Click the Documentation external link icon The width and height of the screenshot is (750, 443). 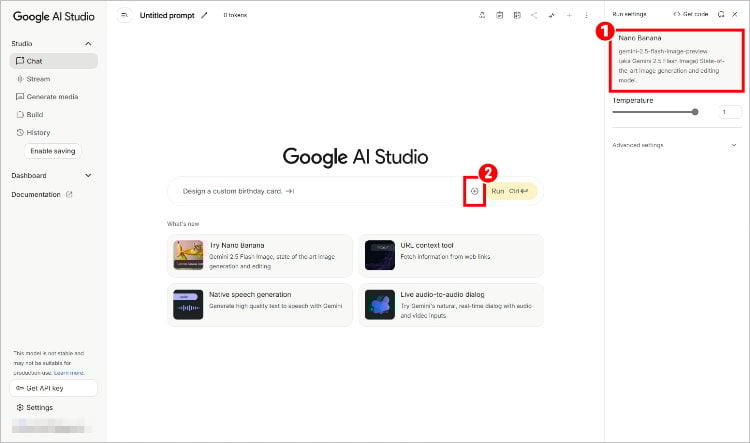[69, 194]
